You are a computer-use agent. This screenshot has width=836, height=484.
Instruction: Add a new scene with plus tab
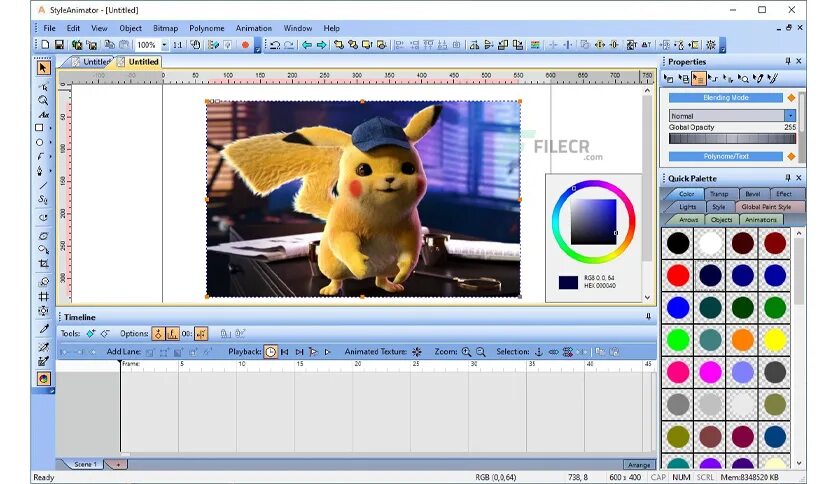pyautogui.click(x=118, y=464)
